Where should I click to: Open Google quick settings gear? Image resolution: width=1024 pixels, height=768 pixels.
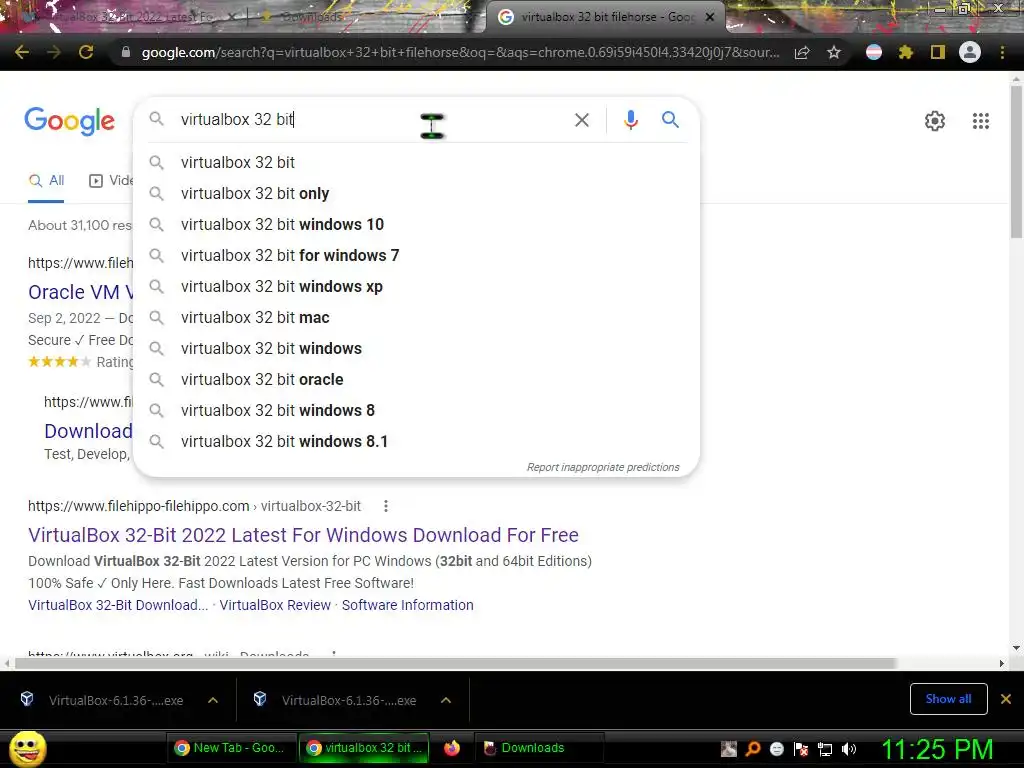pos(935,121)
